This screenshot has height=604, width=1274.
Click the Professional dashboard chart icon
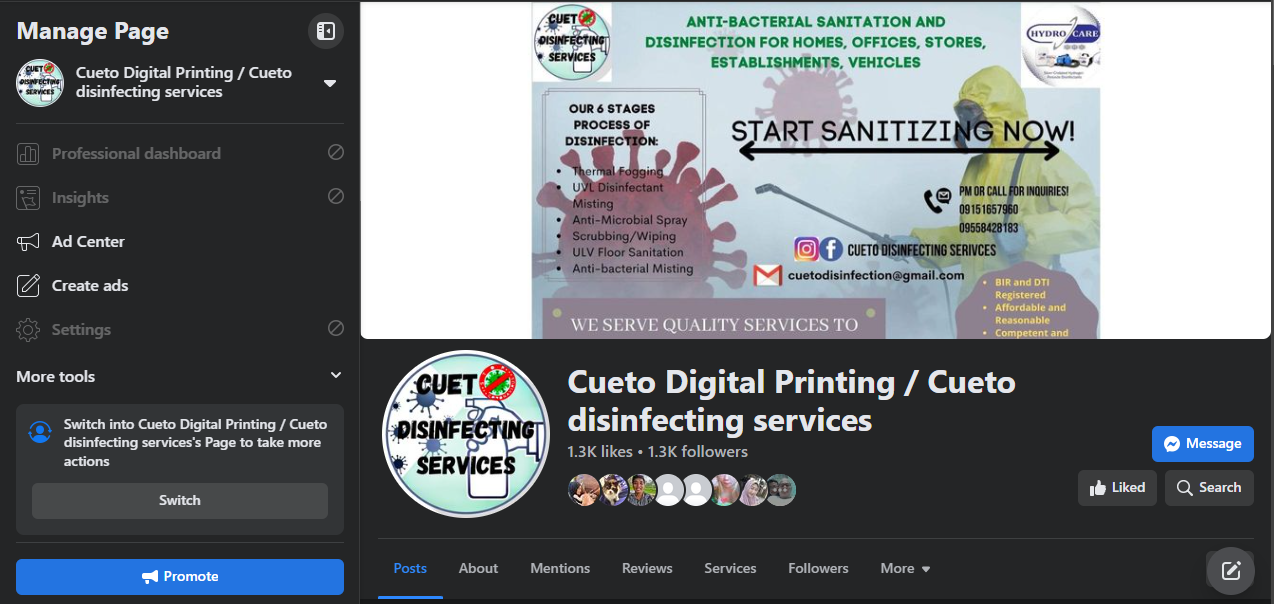[28, 154]
